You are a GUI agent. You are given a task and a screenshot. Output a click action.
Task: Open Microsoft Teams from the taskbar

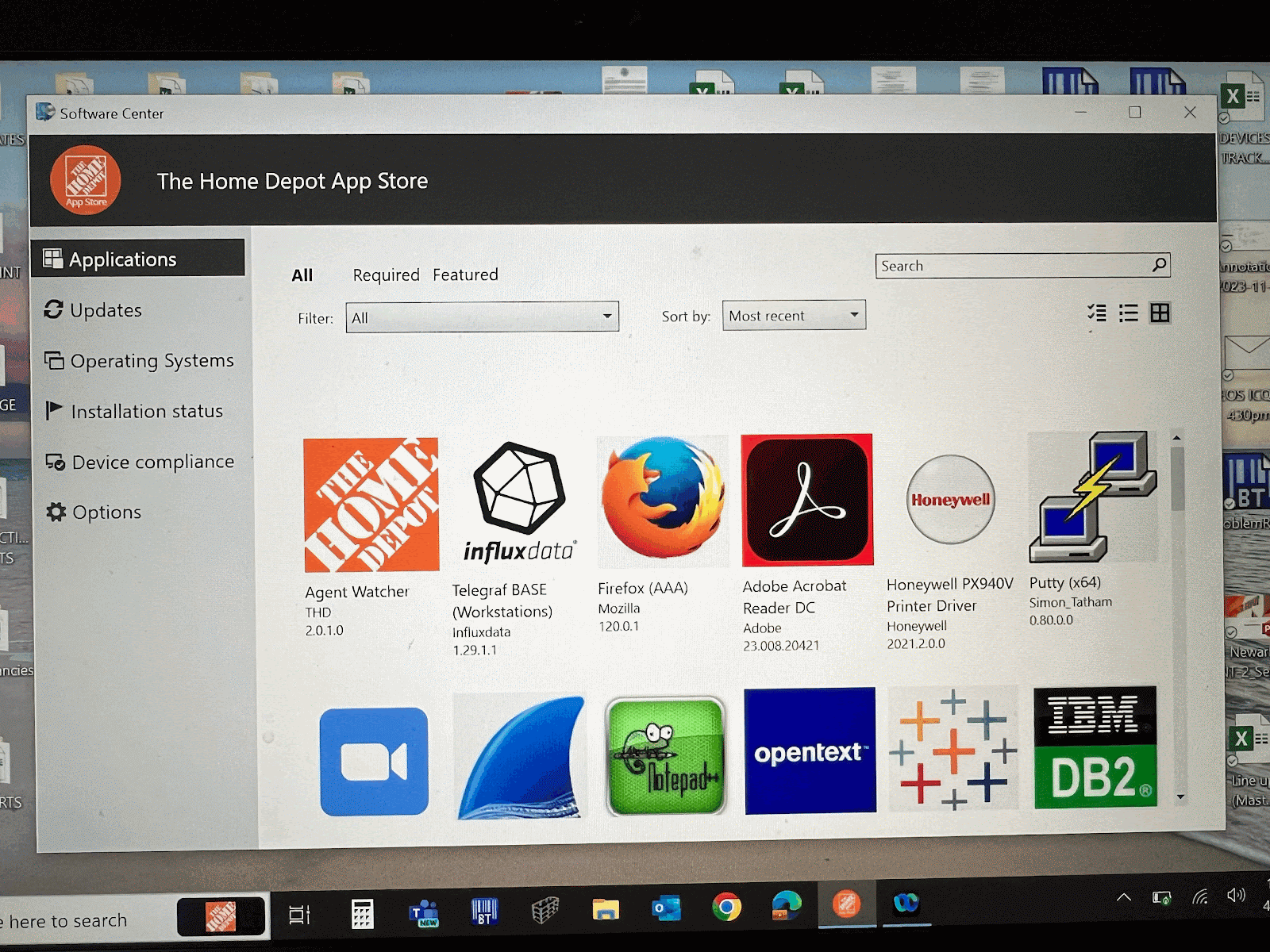425,912
